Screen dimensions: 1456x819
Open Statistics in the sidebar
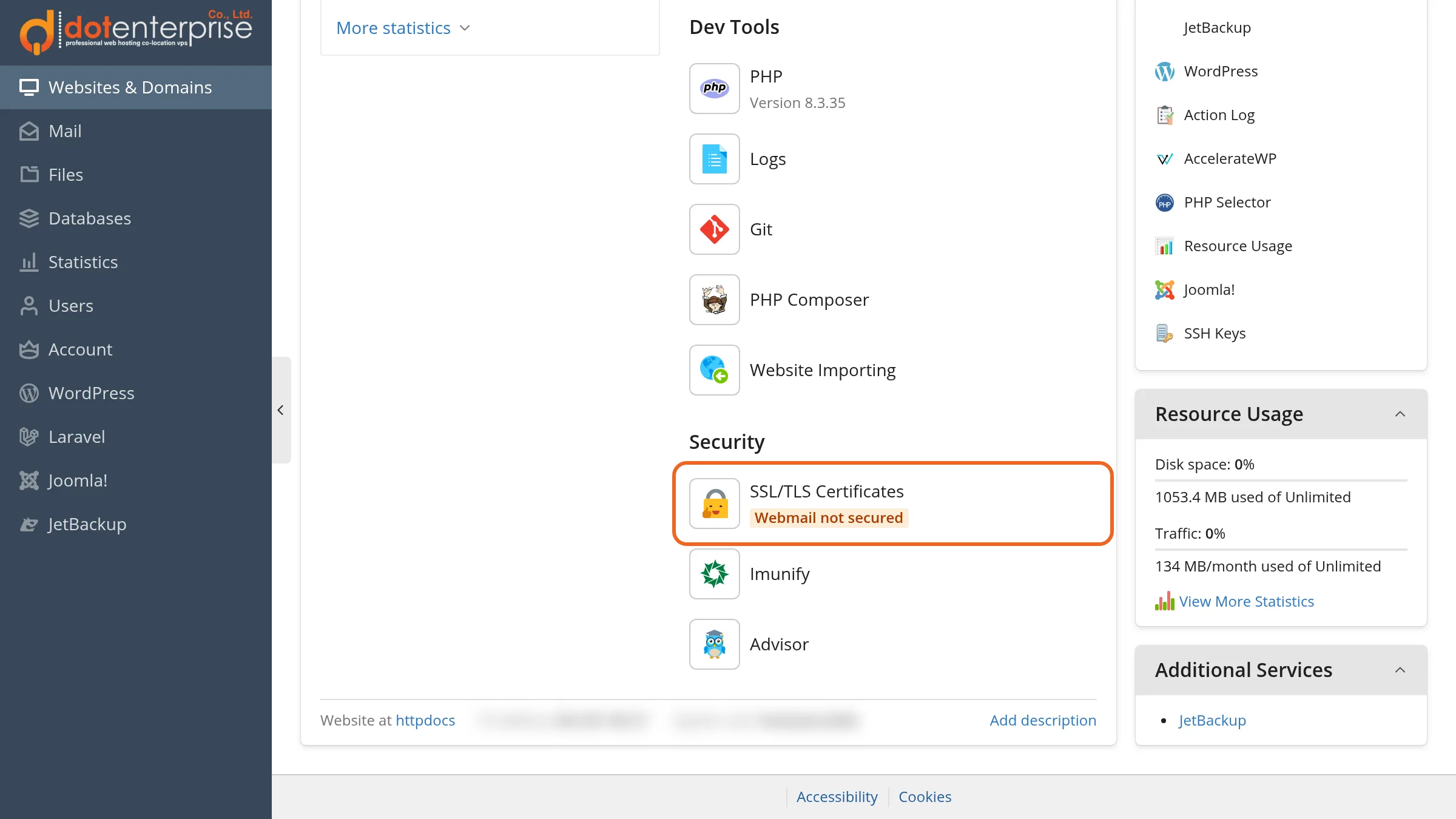pyautogui.click(x=136, y=262)
